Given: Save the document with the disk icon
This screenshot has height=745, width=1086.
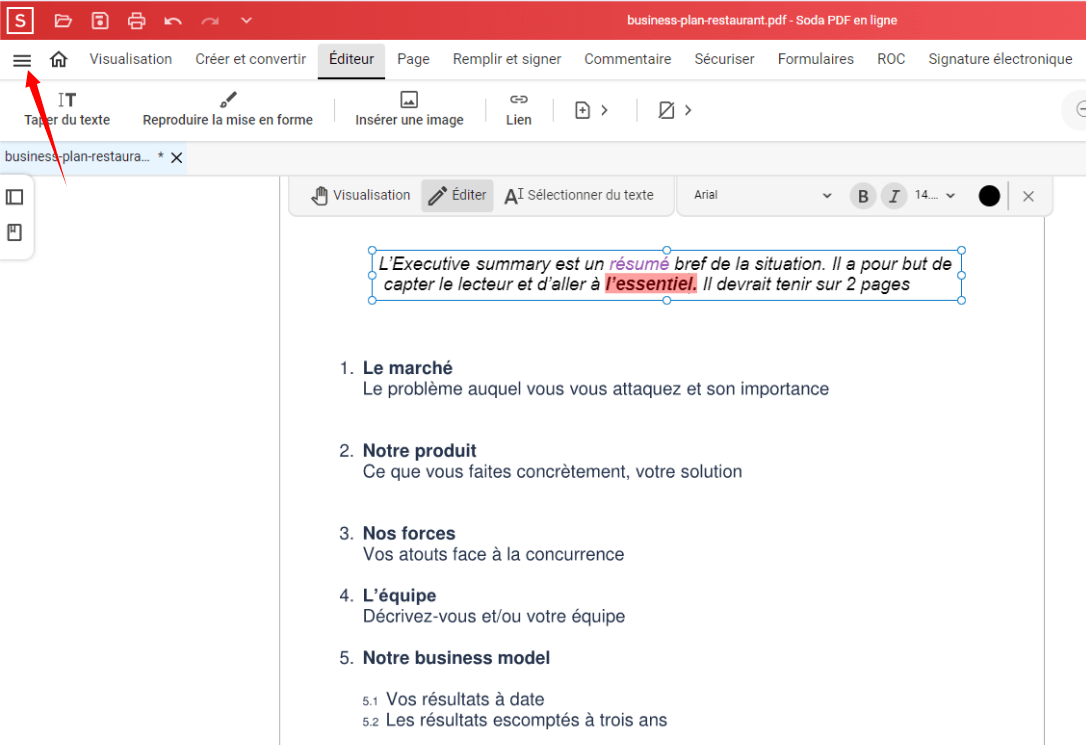Looking at the screenshot, I should pos(100,21).
